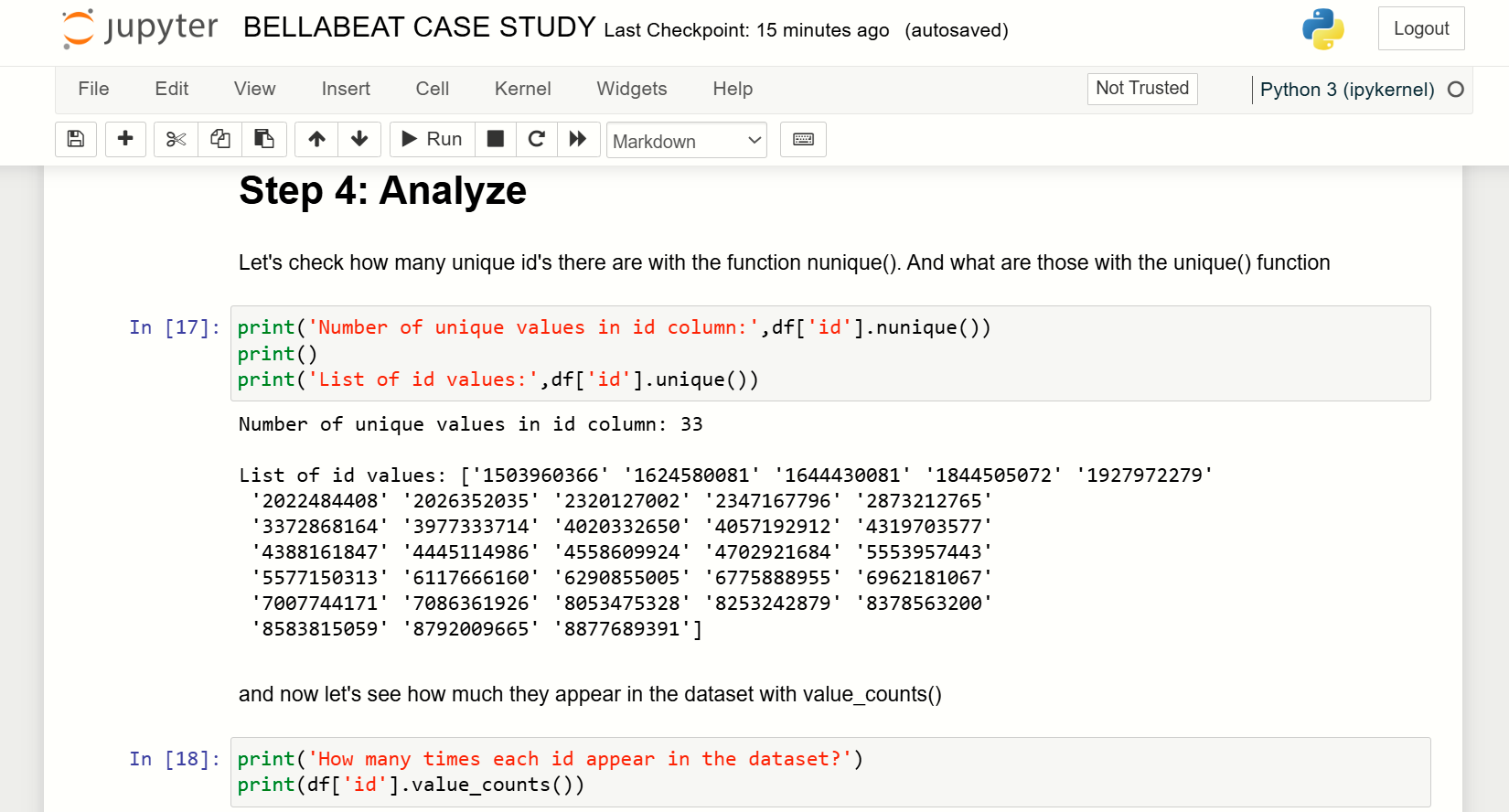Viewport: 1509px width, 812px height.
Task: Click the Jupyter logo
Action: tap(140, 28)
